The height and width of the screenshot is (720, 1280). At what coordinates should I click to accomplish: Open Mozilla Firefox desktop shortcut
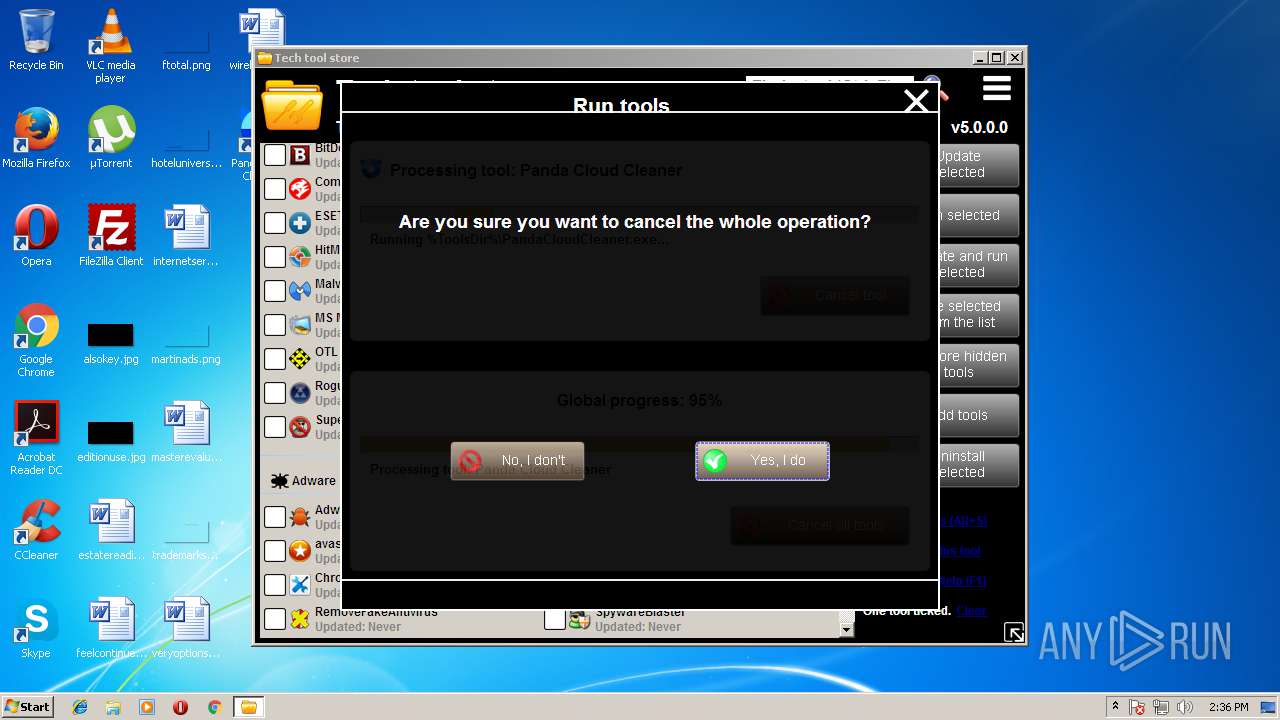(x=36, y=138)
